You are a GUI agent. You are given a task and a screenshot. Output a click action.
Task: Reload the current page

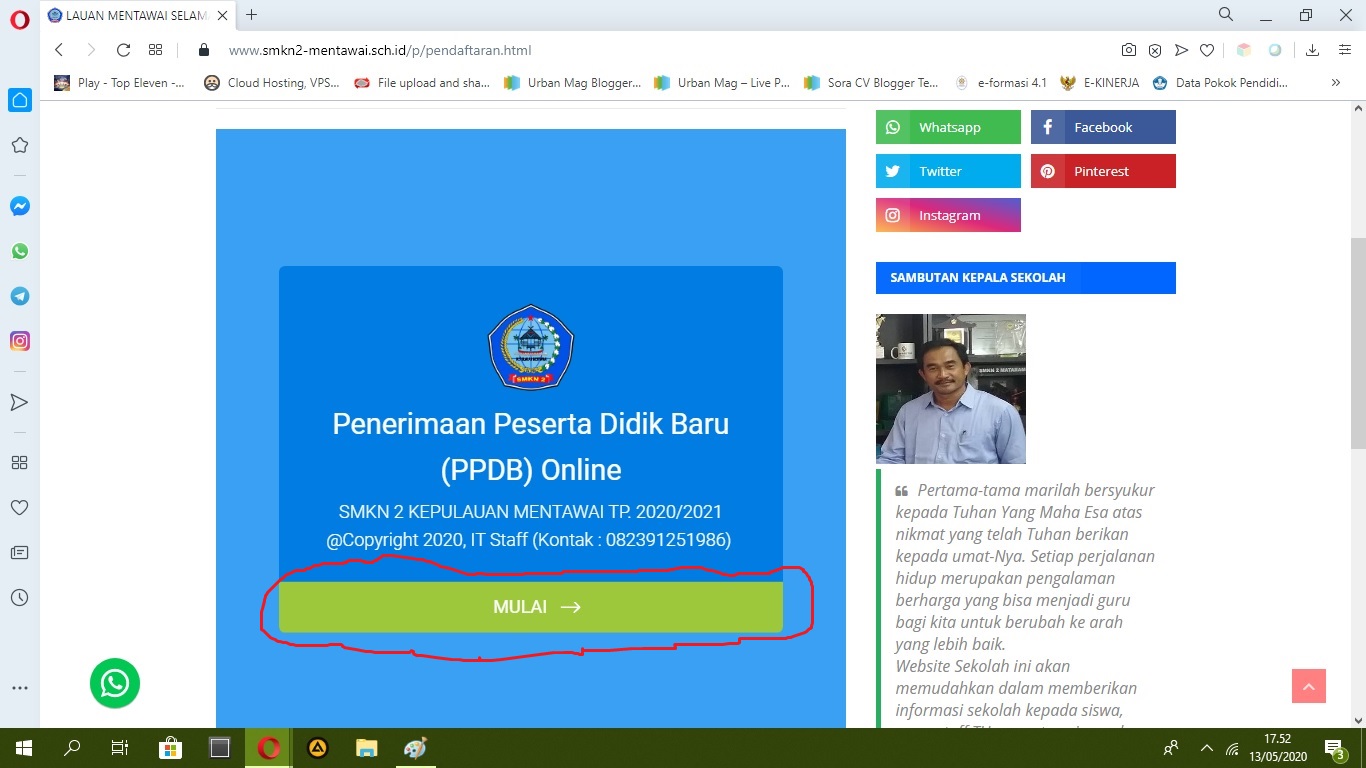pos(123,50)
